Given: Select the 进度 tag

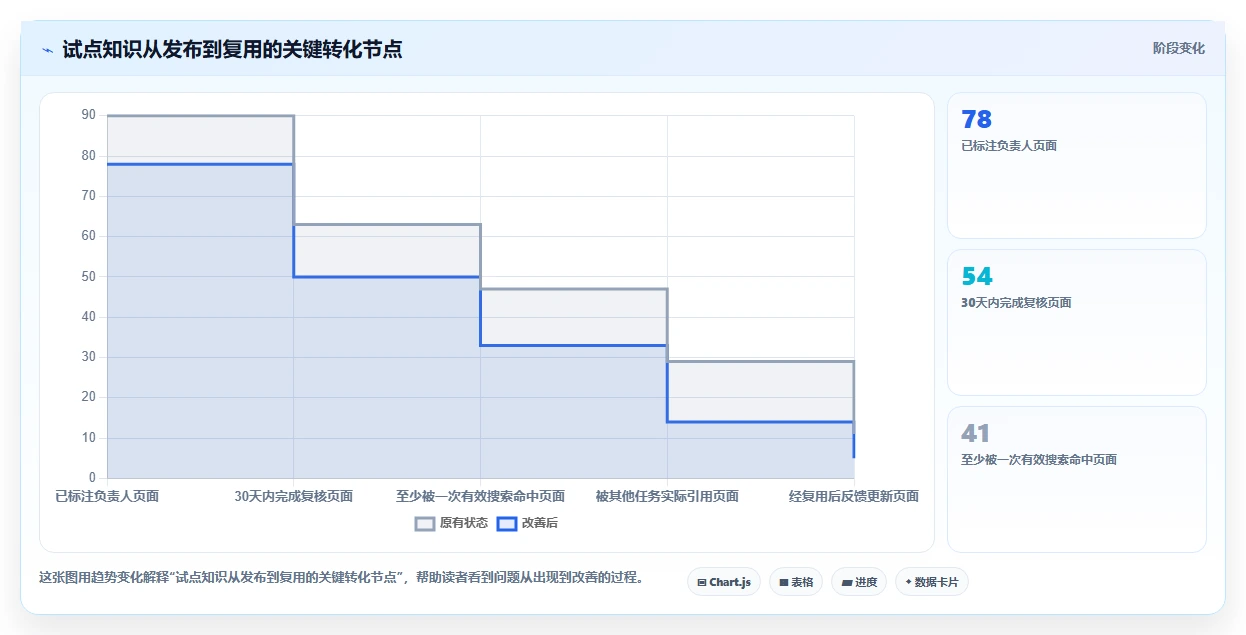Looking at the screenshot, I should pyautogui.click(x=859, y=582).
